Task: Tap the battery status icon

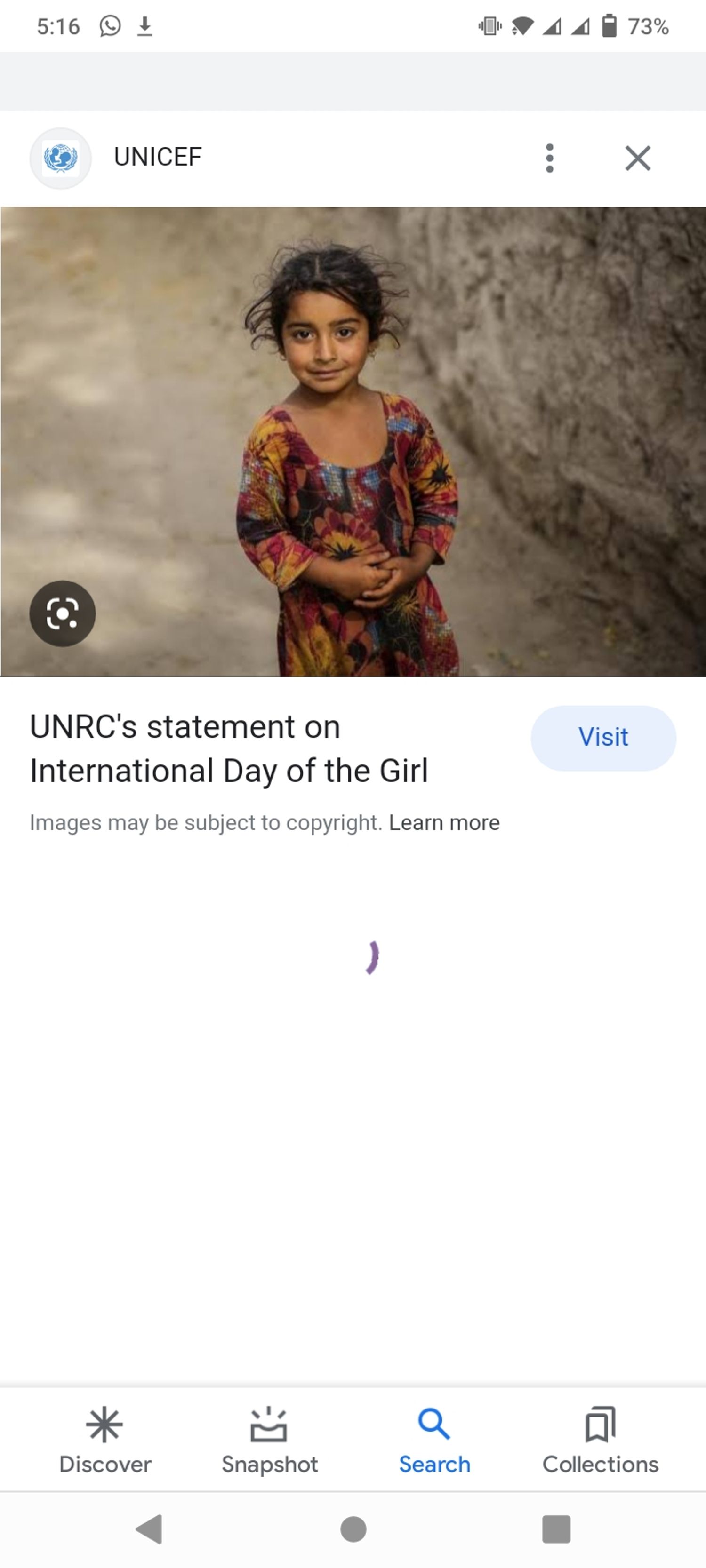Action: (609, 26)
